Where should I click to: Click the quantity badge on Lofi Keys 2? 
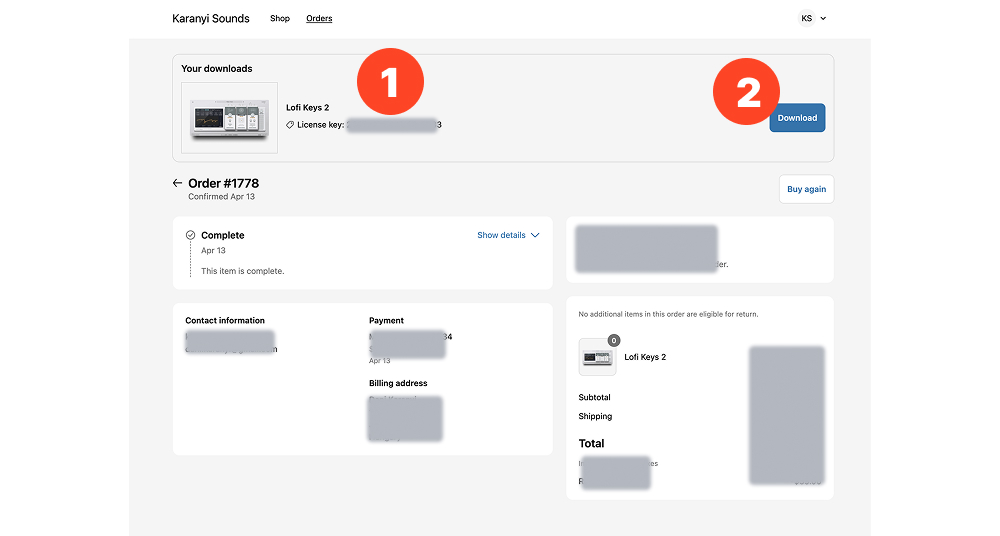click(614, 341)
